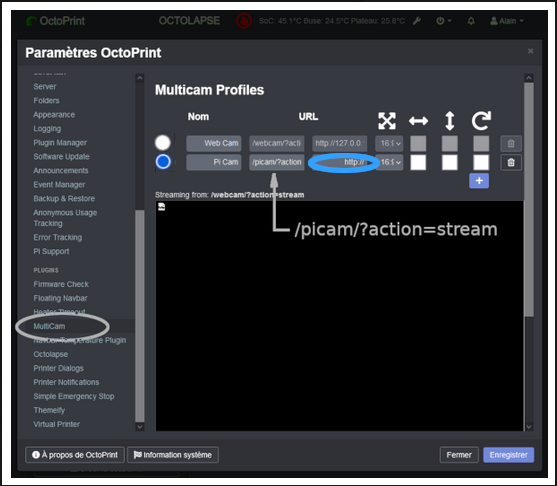
Task: Delete the Pi Cam profile trash icon
Action: 511,162
